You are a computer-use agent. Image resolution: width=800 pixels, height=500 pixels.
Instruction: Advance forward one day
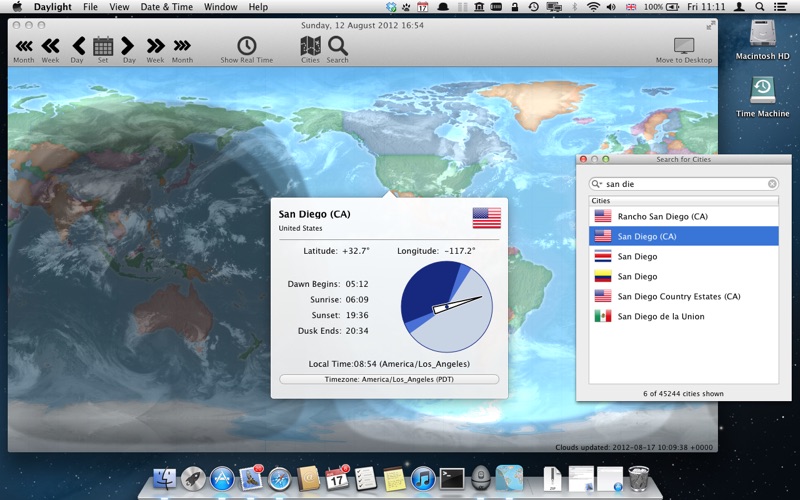point(129,46)
